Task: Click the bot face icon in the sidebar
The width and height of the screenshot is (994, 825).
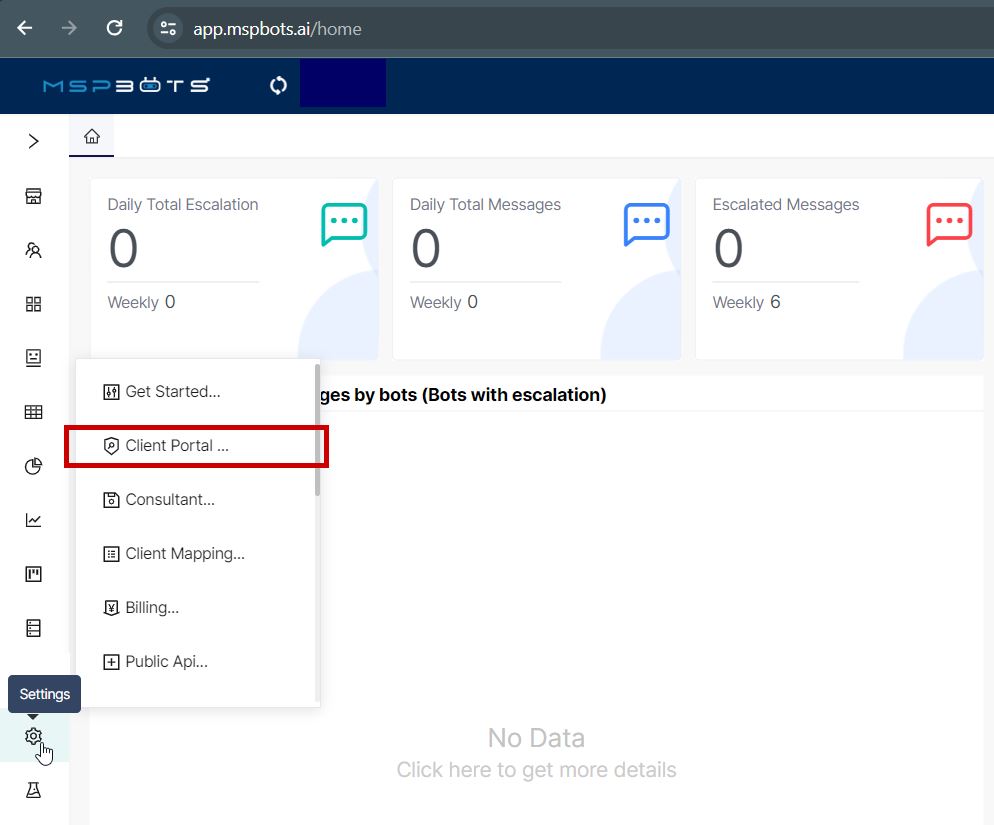Action: (x=34, y=358)
